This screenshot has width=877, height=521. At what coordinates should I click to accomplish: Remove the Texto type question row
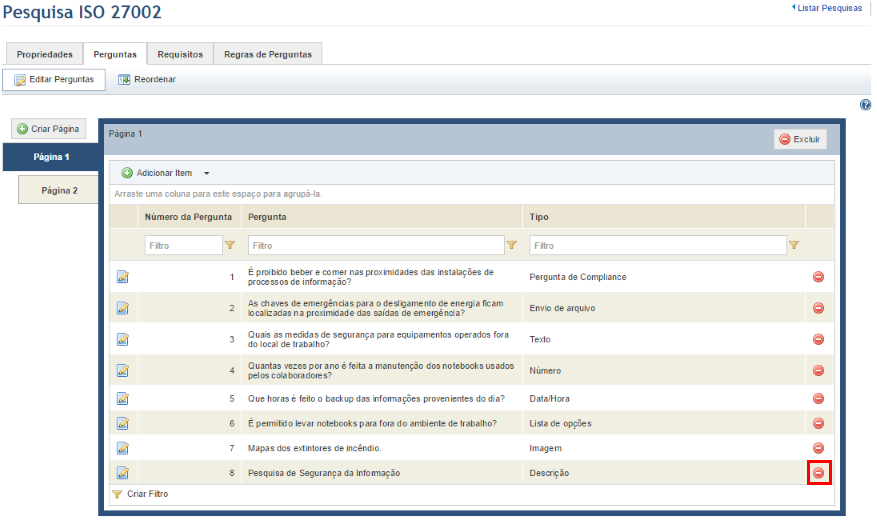tap(818, 339)
